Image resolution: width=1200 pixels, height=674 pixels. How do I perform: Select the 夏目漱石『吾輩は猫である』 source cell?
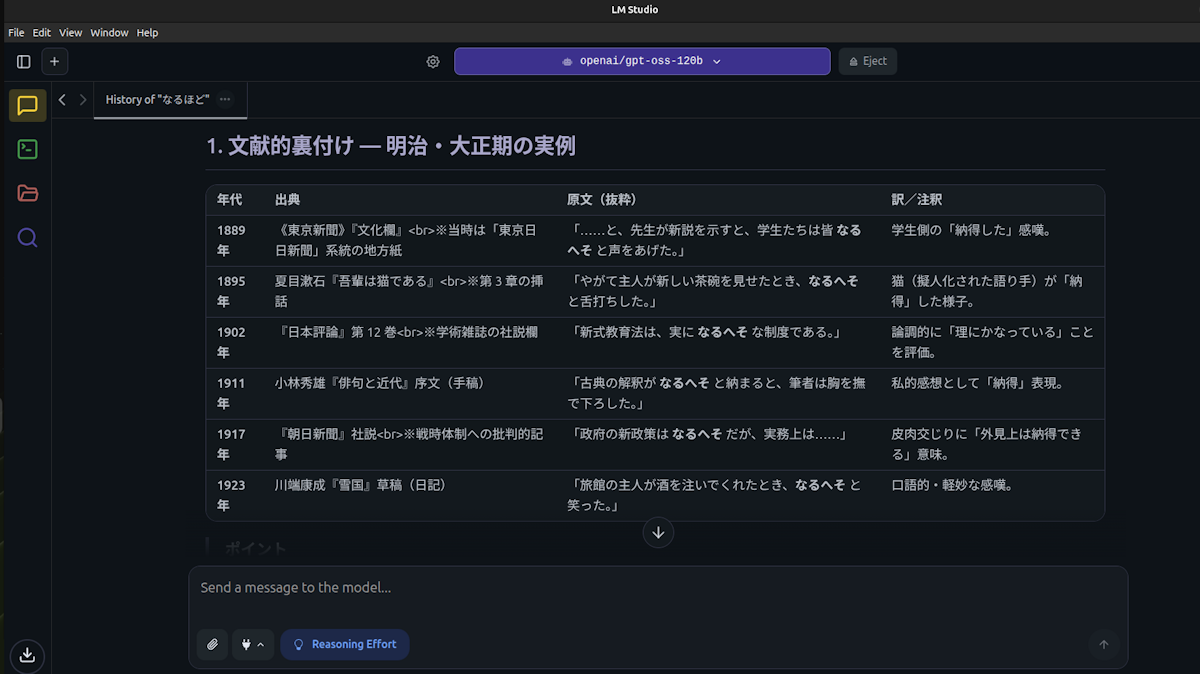pos(411,292)
